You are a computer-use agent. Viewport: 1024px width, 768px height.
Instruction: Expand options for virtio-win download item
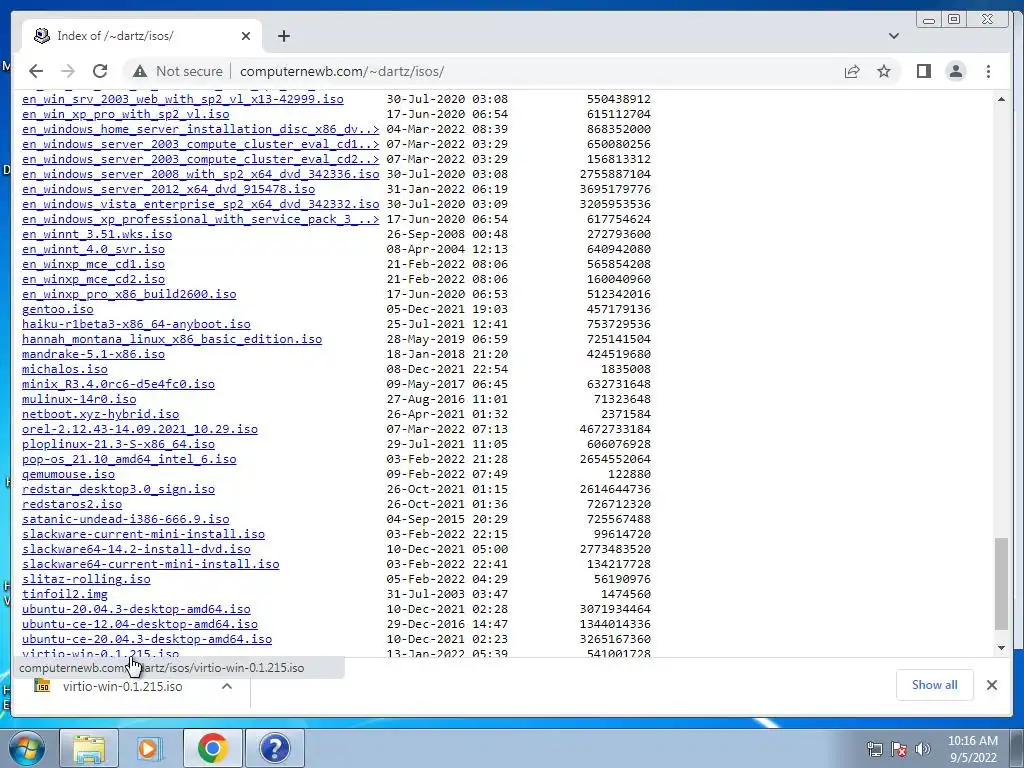click(x=227, y=686)
